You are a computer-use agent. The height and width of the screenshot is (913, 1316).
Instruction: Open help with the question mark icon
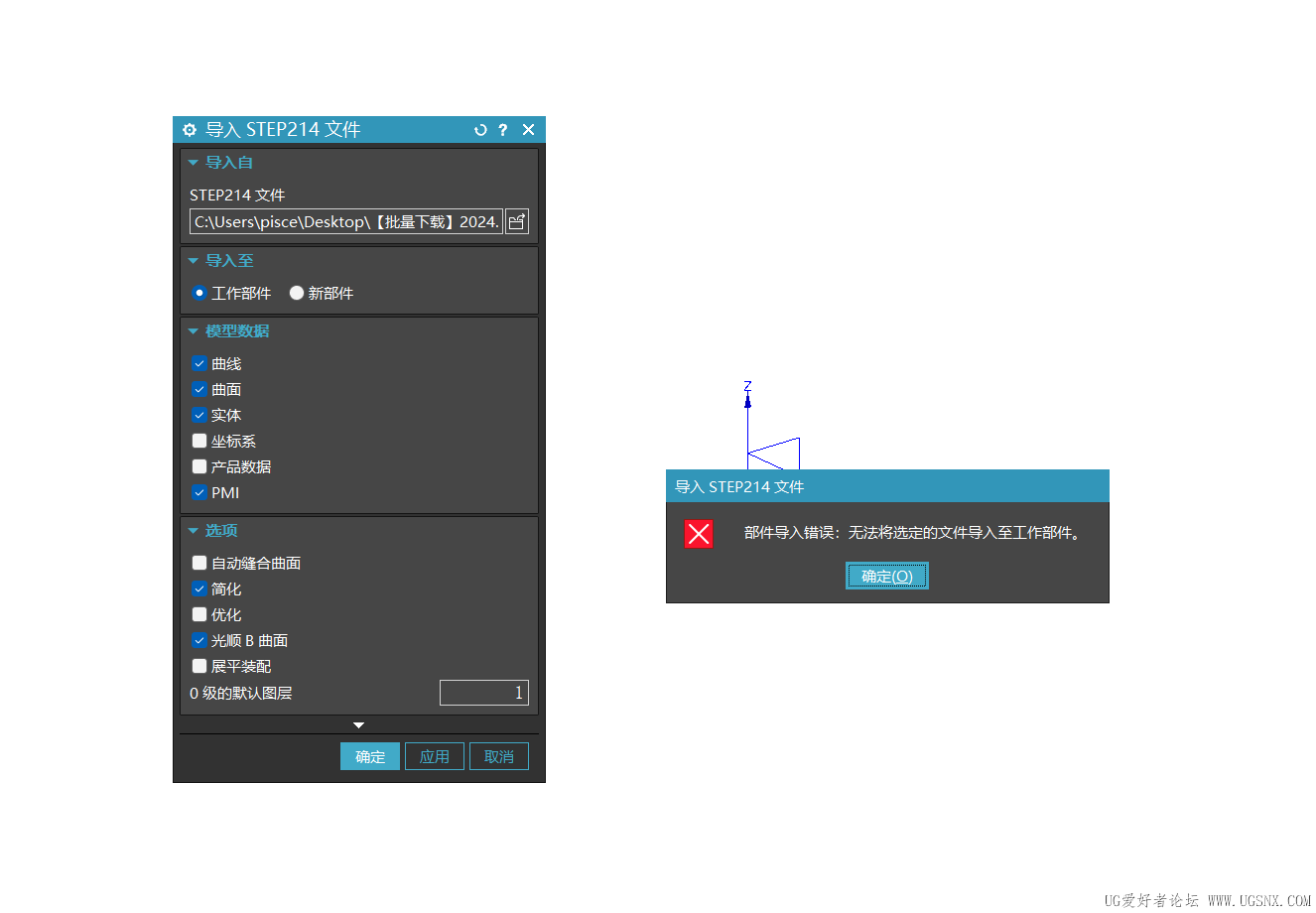(502, 130)
